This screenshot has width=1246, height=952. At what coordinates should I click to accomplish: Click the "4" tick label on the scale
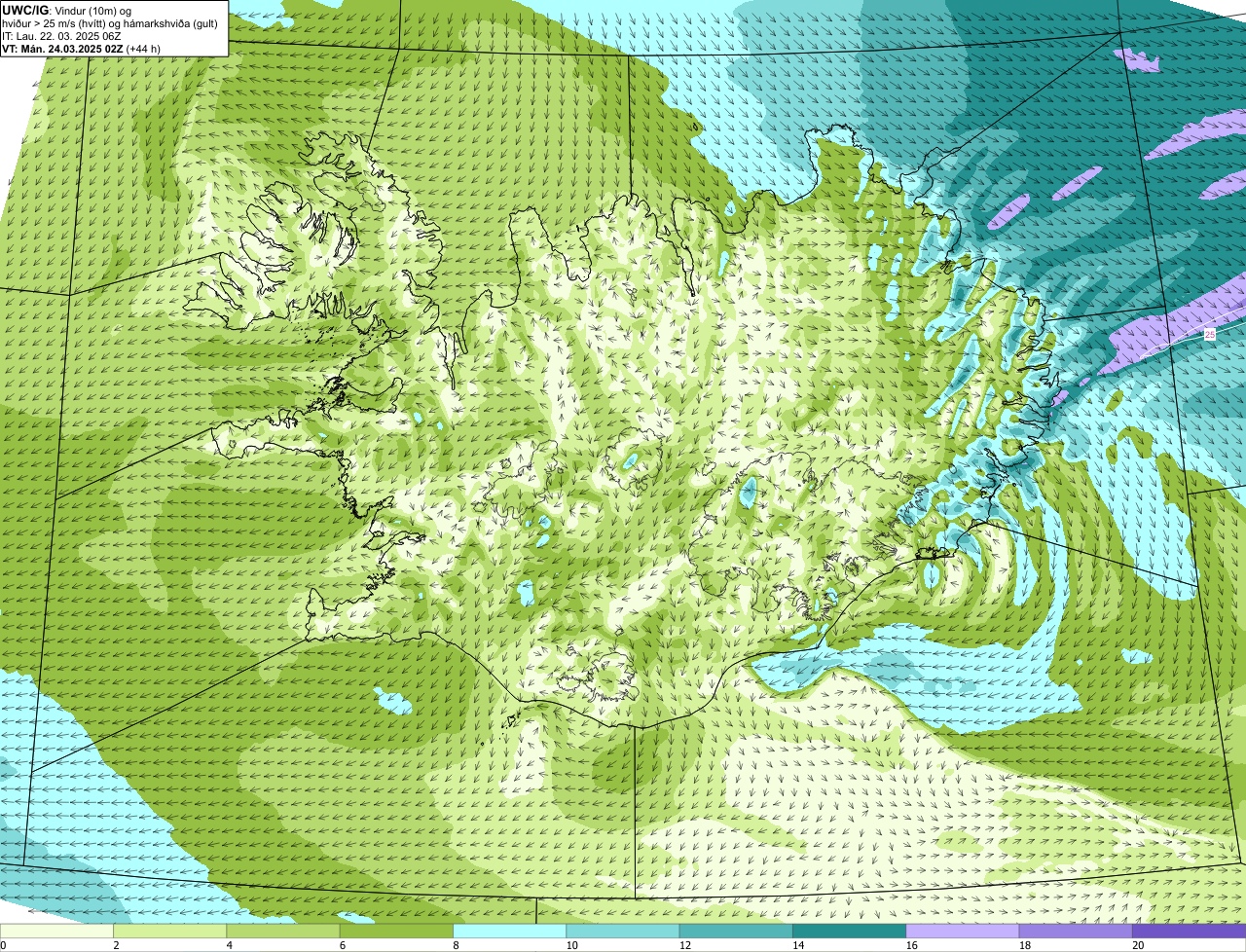tap(229, 945)
